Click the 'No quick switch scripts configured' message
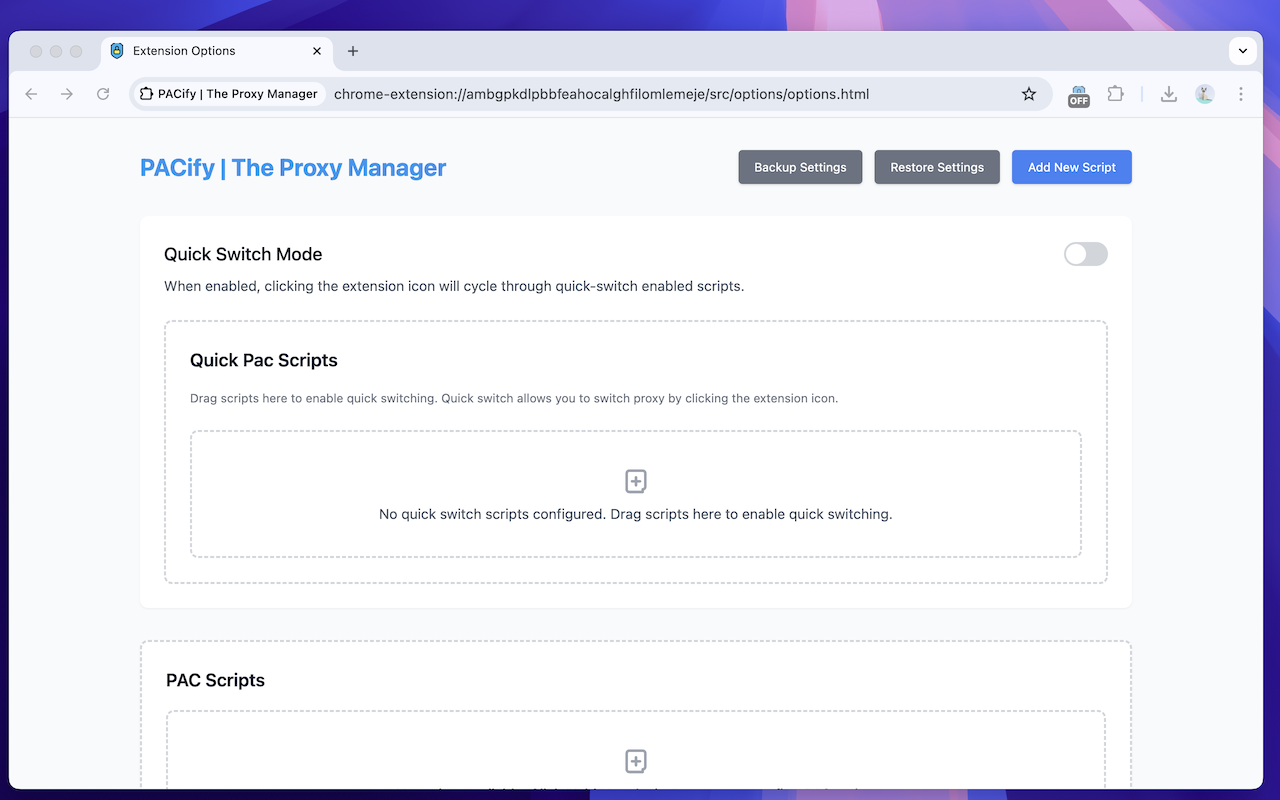Image resolution: width=1280 pixels, height=800 pixels. 636,514
